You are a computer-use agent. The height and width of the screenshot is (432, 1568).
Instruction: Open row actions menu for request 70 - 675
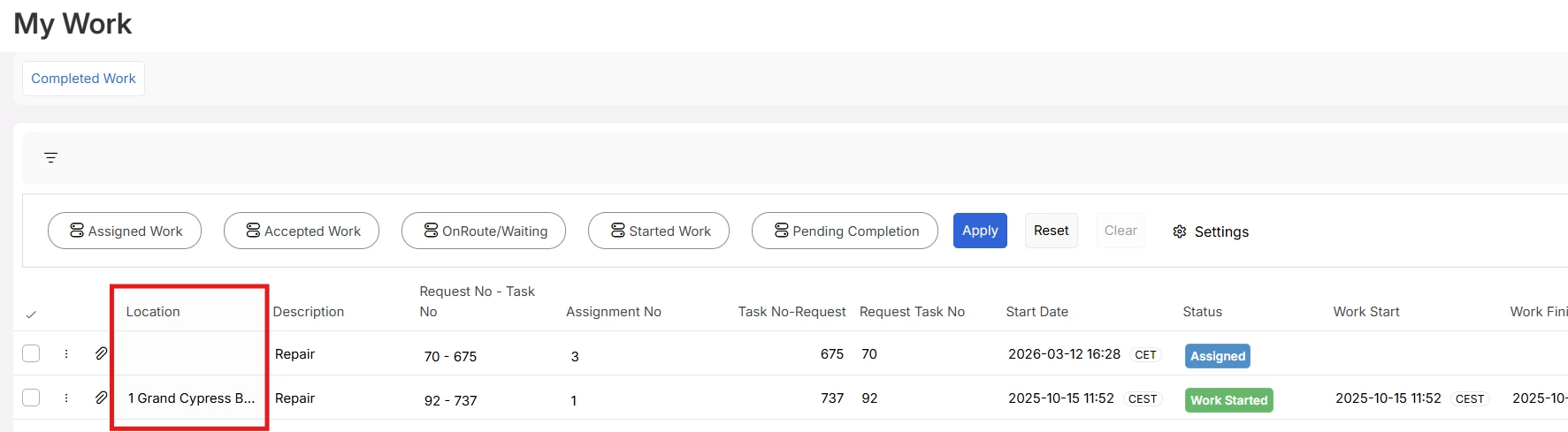click(x=66, y=353)
